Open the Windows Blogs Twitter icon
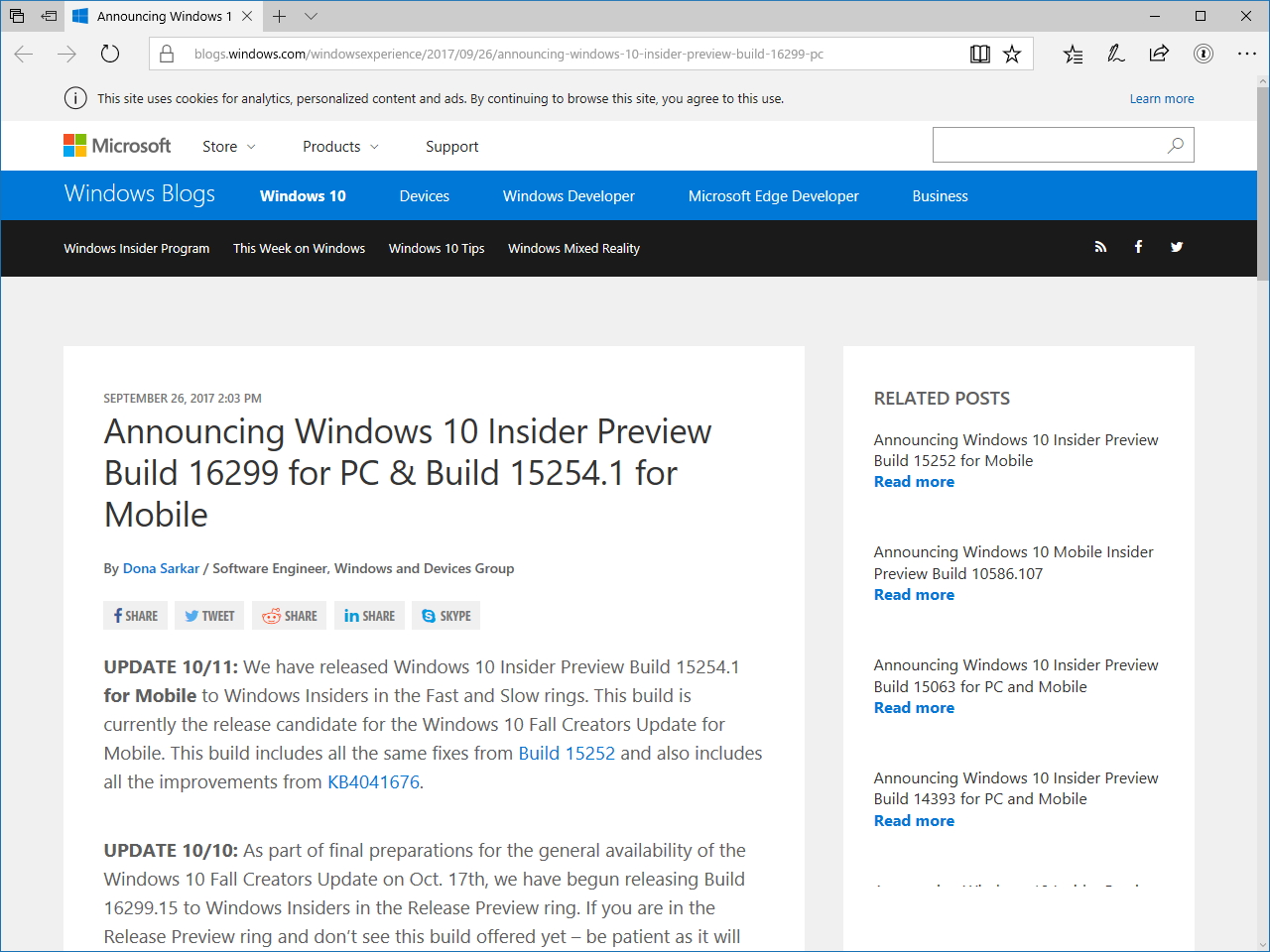The height and width of the screenshot is (952, 1270). tap(1177, 246)
